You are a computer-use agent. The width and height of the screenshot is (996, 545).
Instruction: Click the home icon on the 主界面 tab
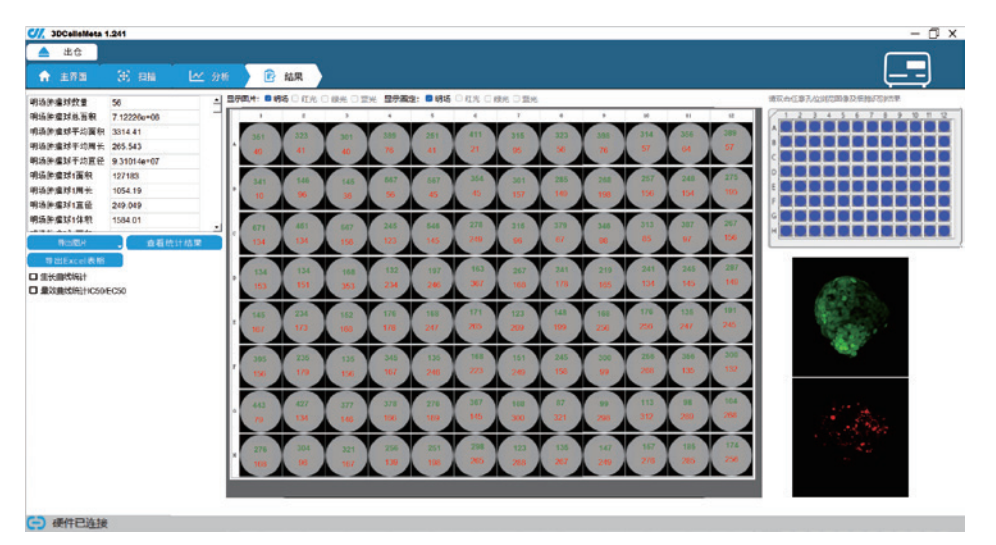pyautogui.click(x=44, y=76)
